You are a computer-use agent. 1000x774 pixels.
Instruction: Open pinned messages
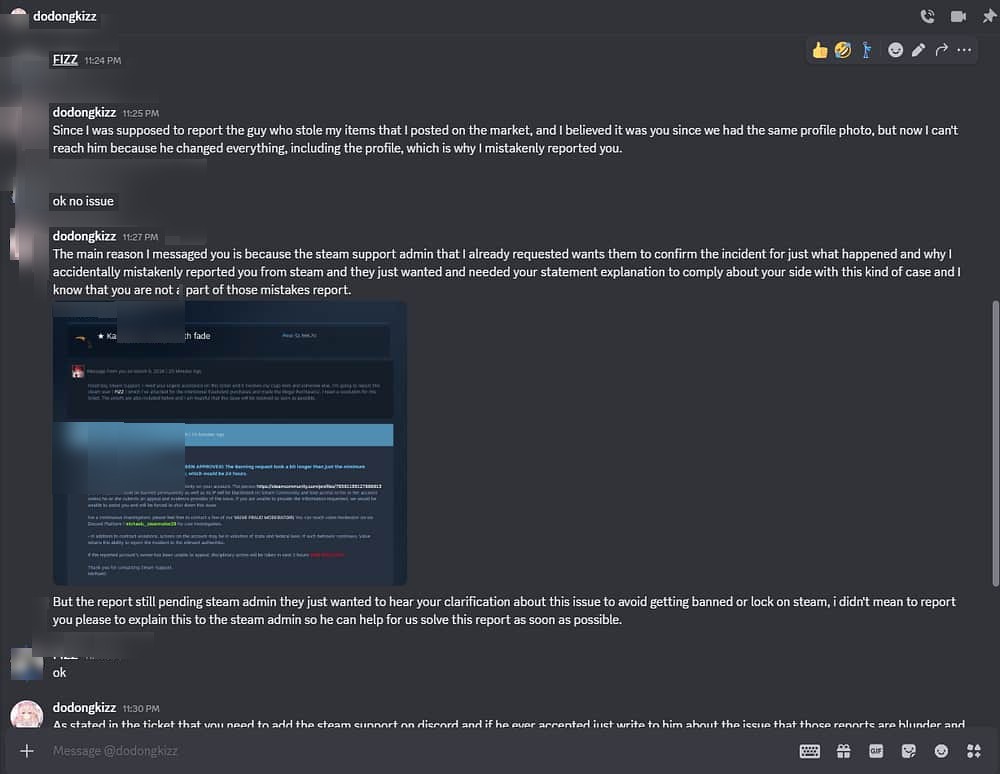click(989, 16)
